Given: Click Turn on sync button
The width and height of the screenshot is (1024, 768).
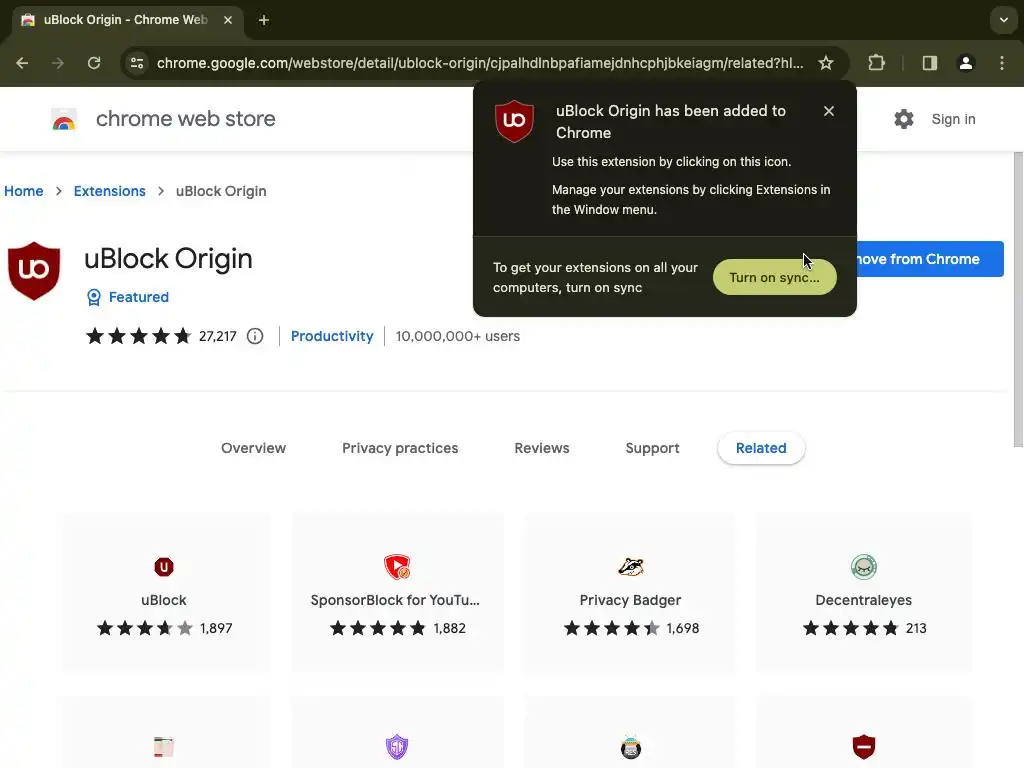Looking at the screenshot, I should click(775, 277).
